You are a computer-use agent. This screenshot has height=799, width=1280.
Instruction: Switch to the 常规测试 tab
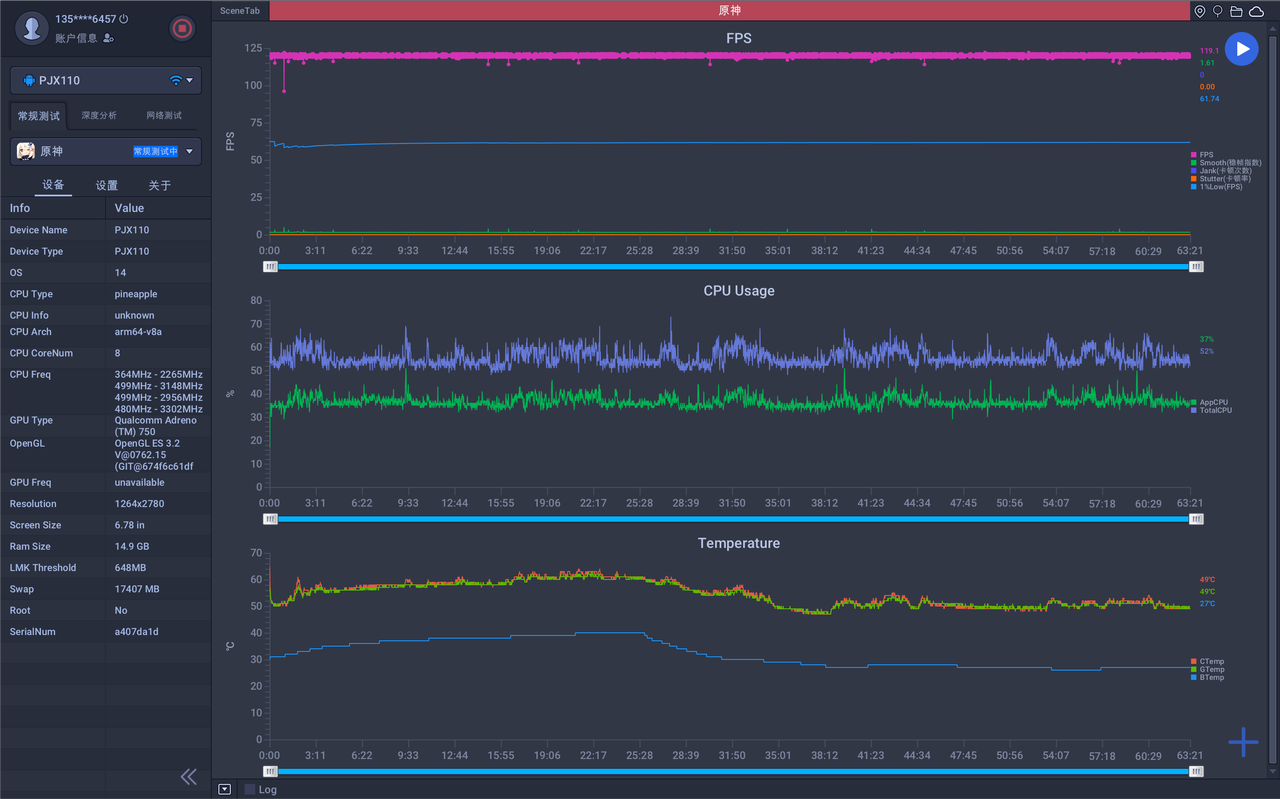(39, 116)
